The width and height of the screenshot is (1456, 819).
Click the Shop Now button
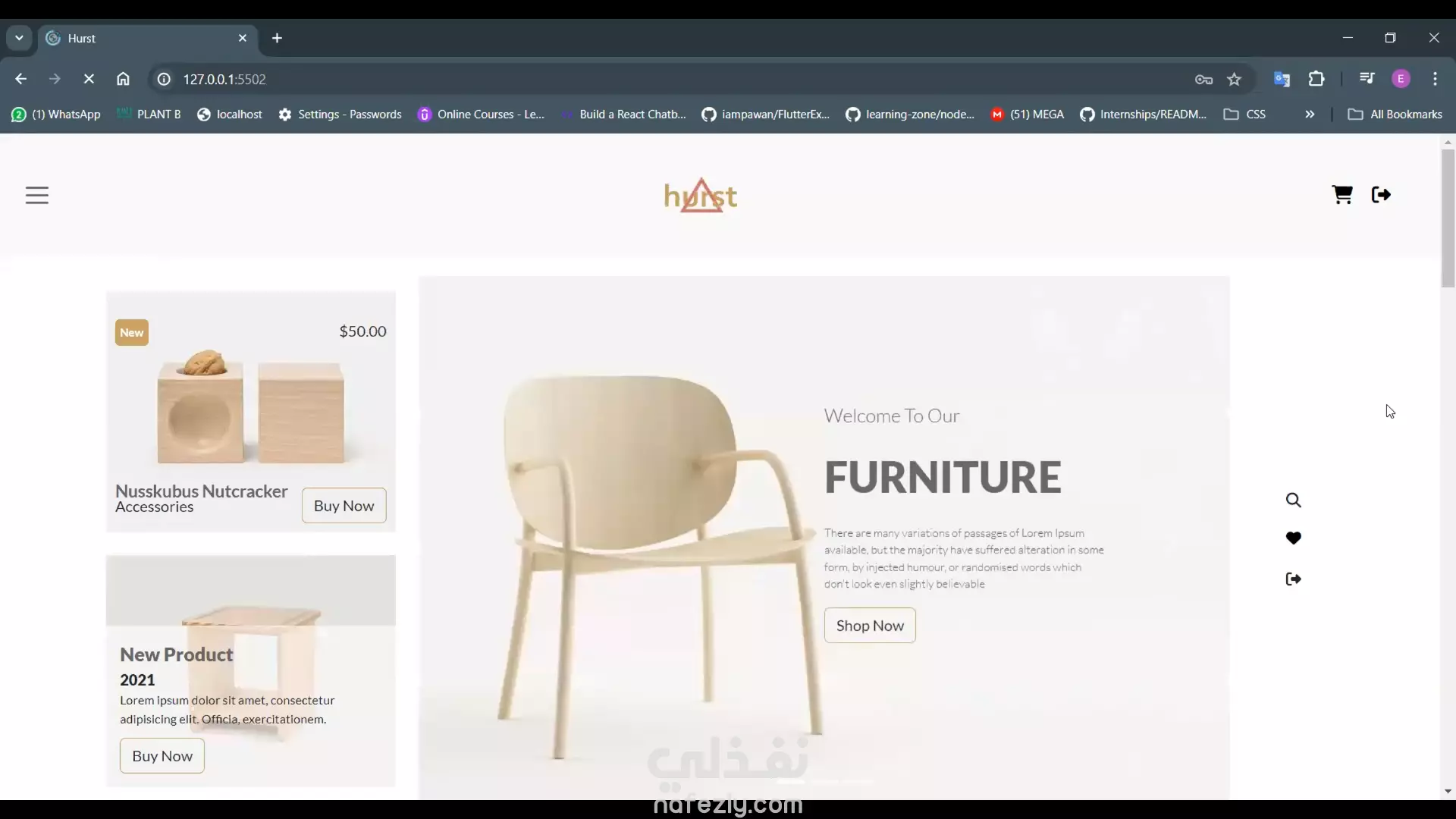[x=870, y=626]
